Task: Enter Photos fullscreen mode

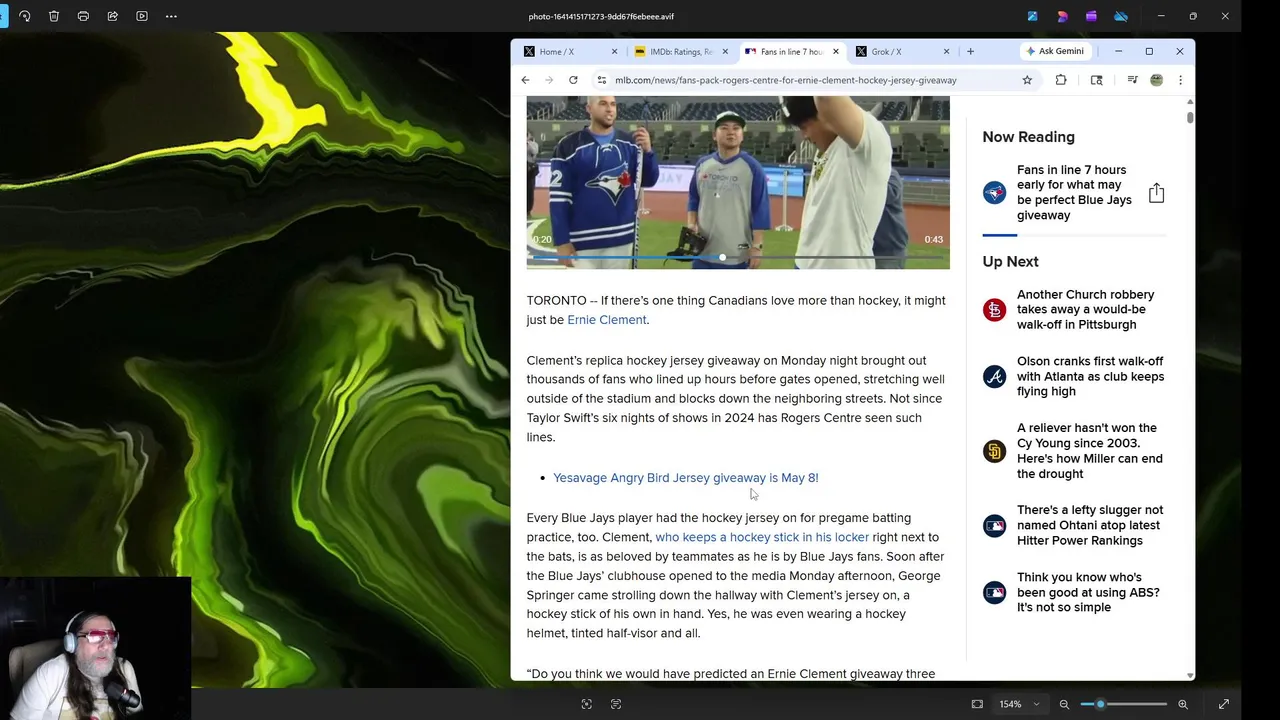Action: tap(1223, 704)
